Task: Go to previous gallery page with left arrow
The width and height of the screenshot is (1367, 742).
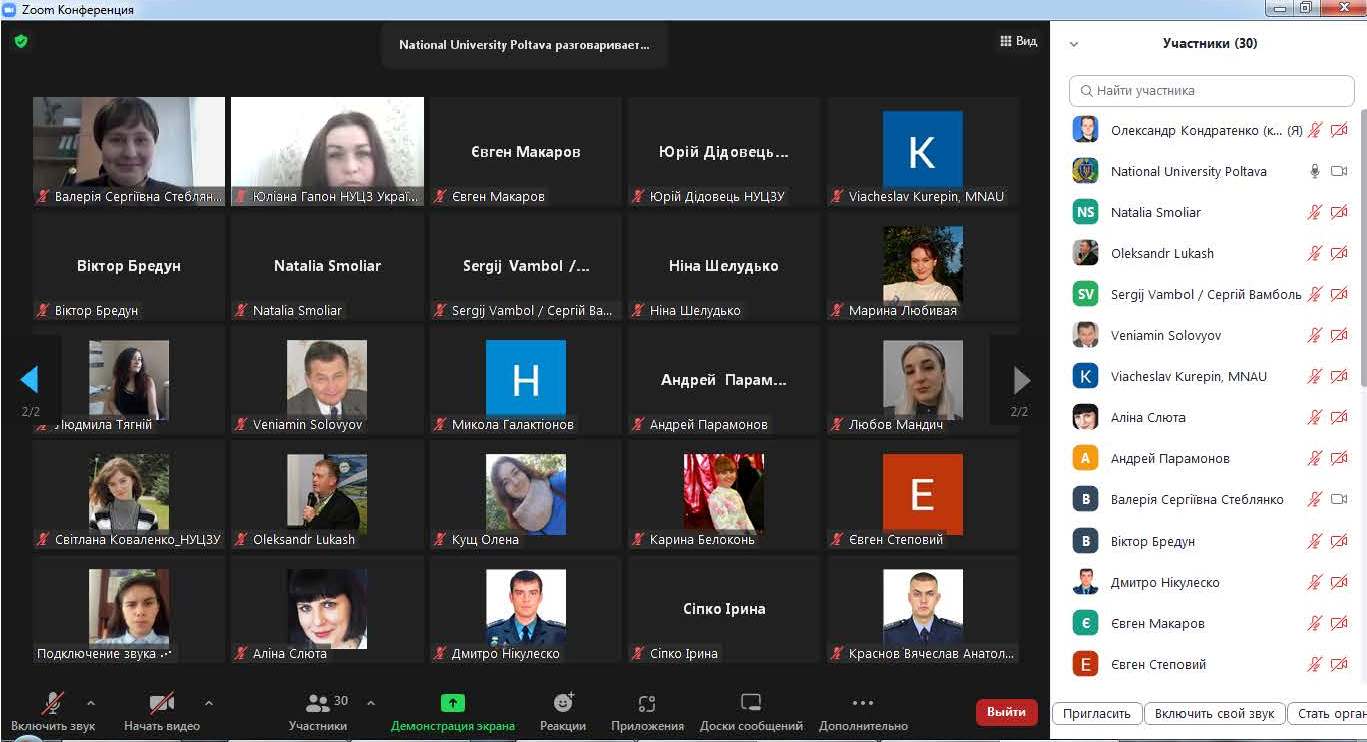Action: pyautogui.click(x=29, y=380)
